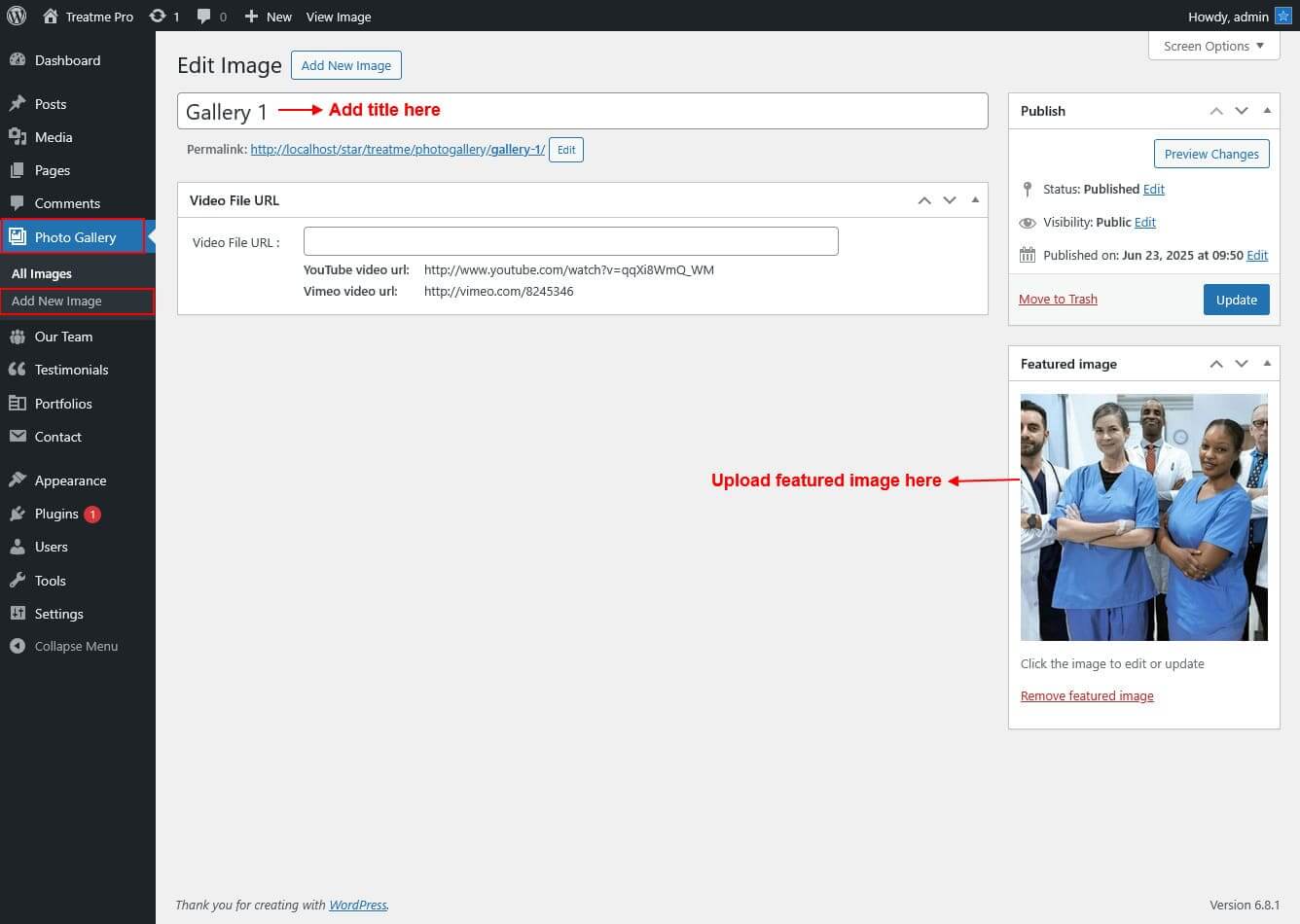Open the Settings icon in sidebar
Viewport: 1300px width, 924px height.
click(x=18, y=614)
